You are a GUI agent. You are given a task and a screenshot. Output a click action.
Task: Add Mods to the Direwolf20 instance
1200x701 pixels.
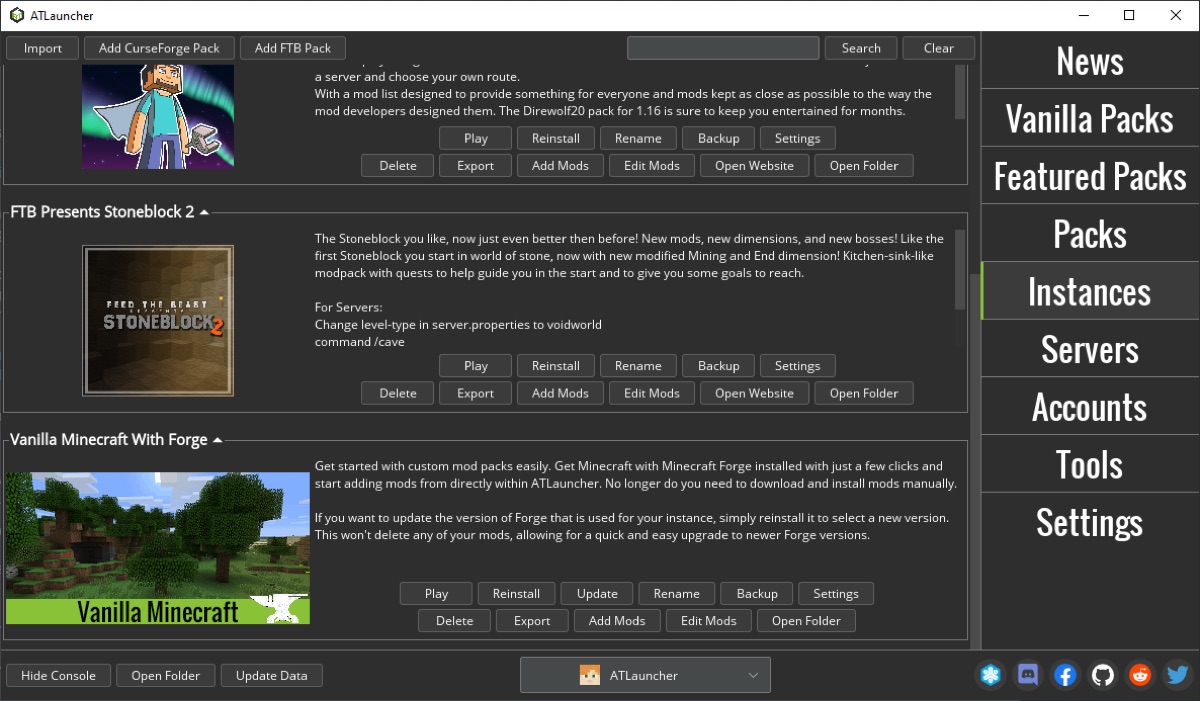coord(560,166)
